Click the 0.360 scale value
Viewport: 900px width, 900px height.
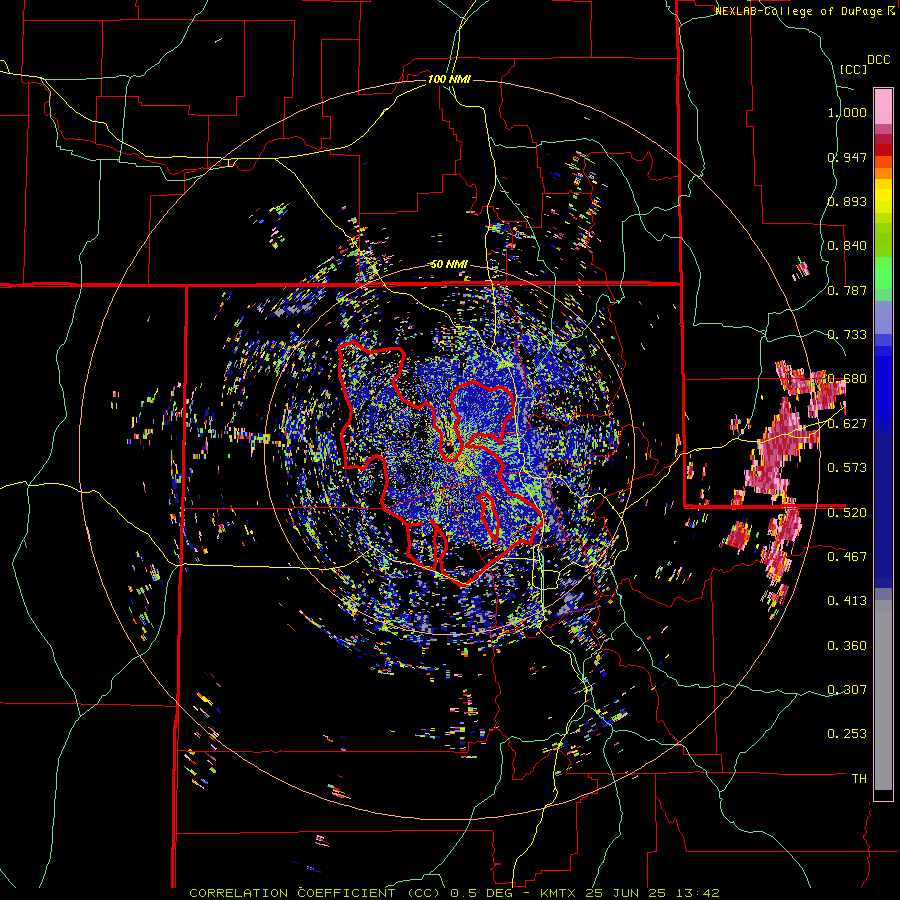pyautogui.click(x=847, y=646)
